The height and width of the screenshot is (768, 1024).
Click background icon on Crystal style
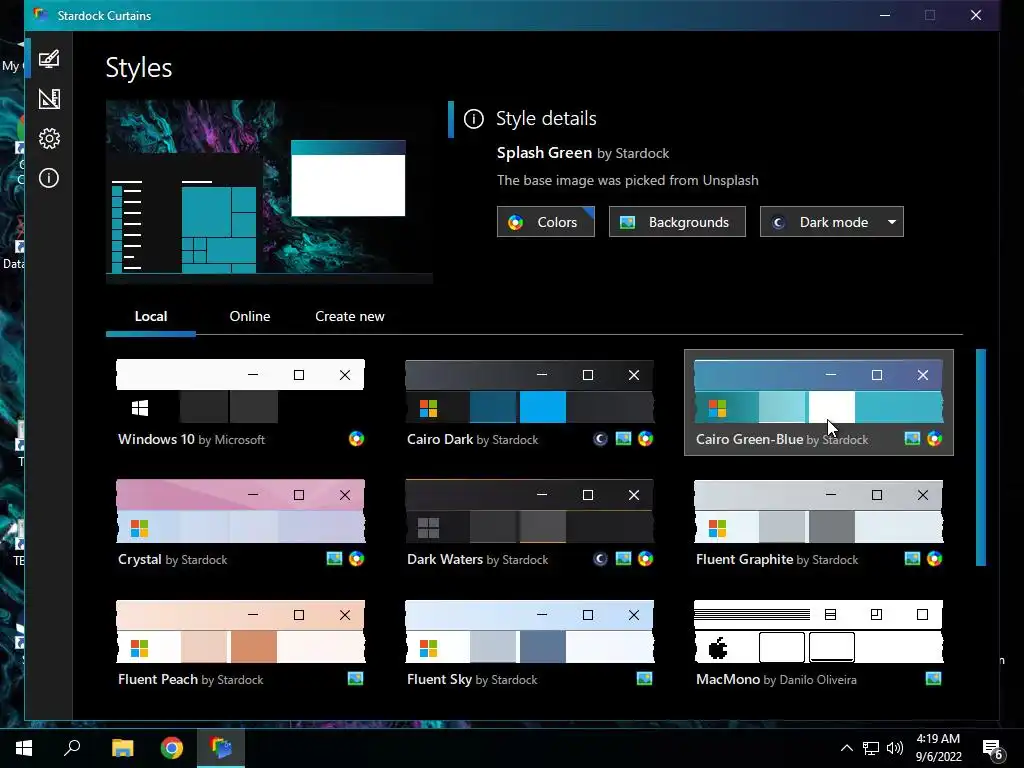click(x=334, y=558)
